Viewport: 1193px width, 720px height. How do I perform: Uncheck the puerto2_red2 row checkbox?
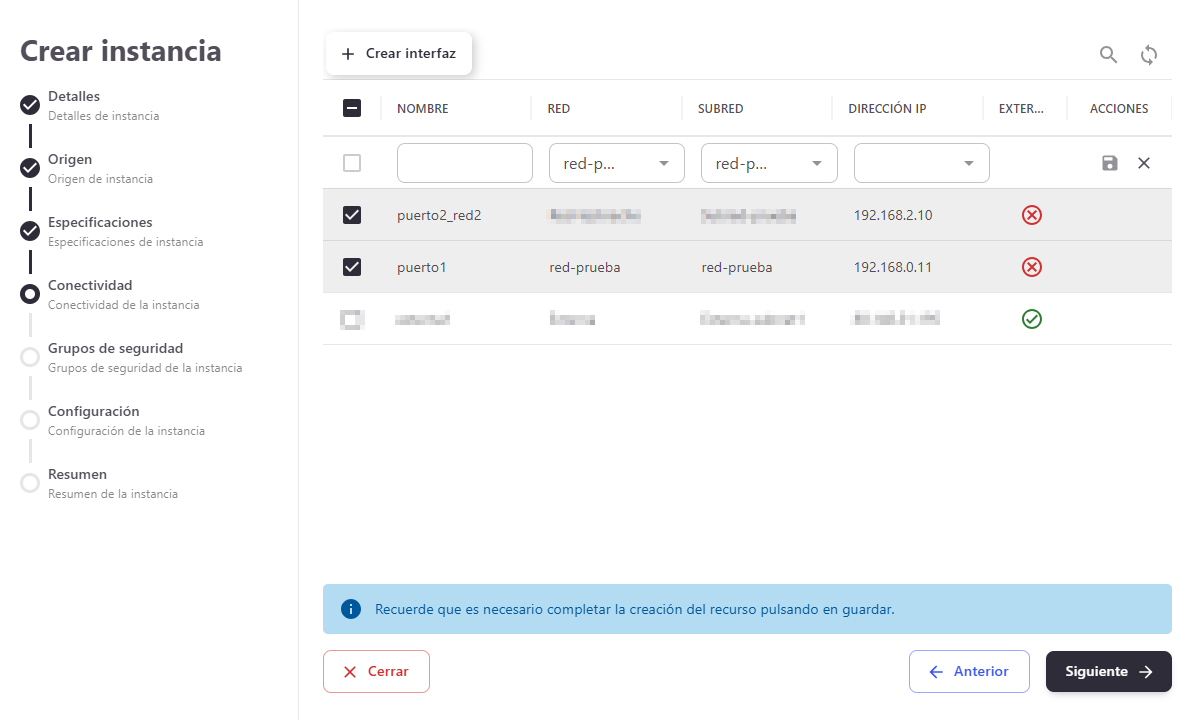352,215
